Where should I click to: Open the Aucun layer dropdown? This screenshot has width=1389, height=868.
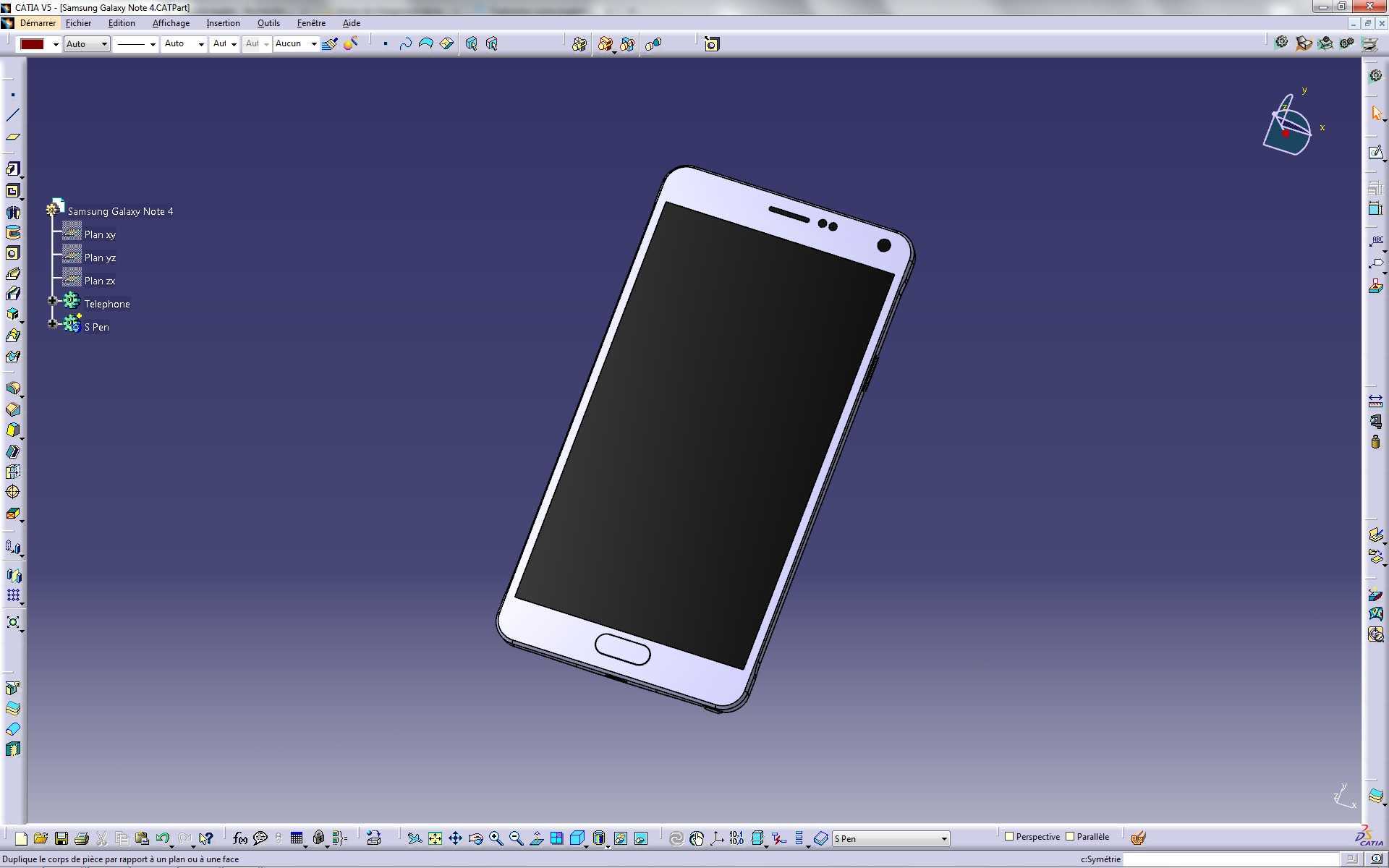(296, 44)
